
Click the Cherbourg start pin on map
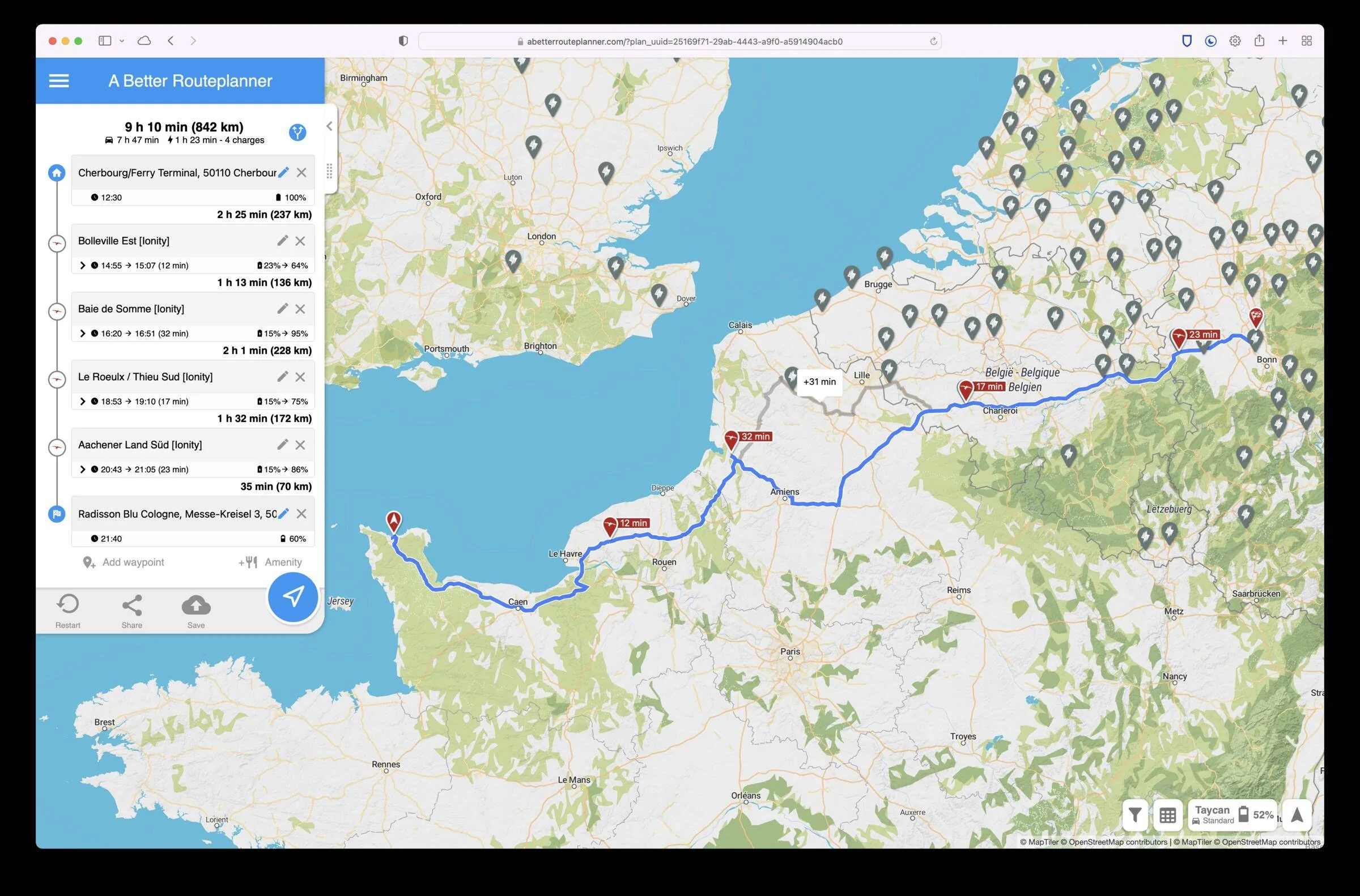tap(393, 521)
